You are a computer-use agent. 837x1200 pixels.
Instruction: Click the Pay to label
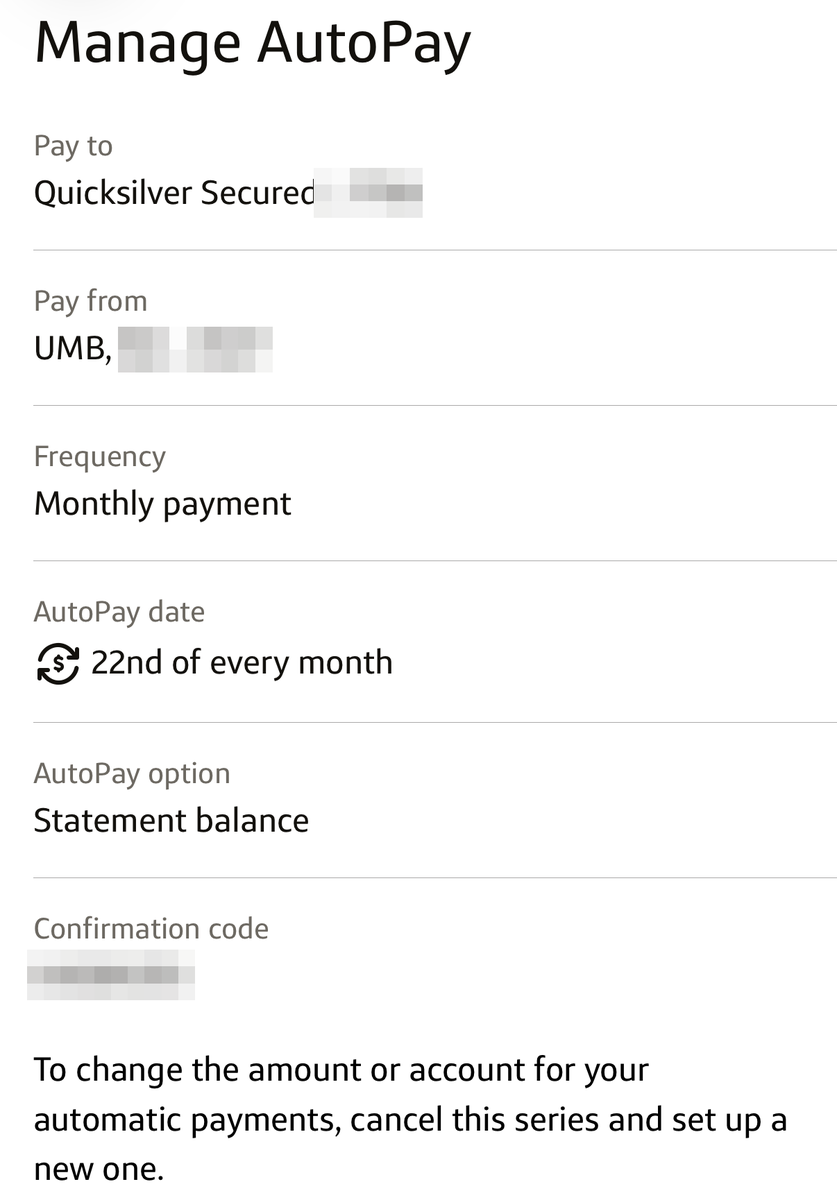tap(73, 146)
